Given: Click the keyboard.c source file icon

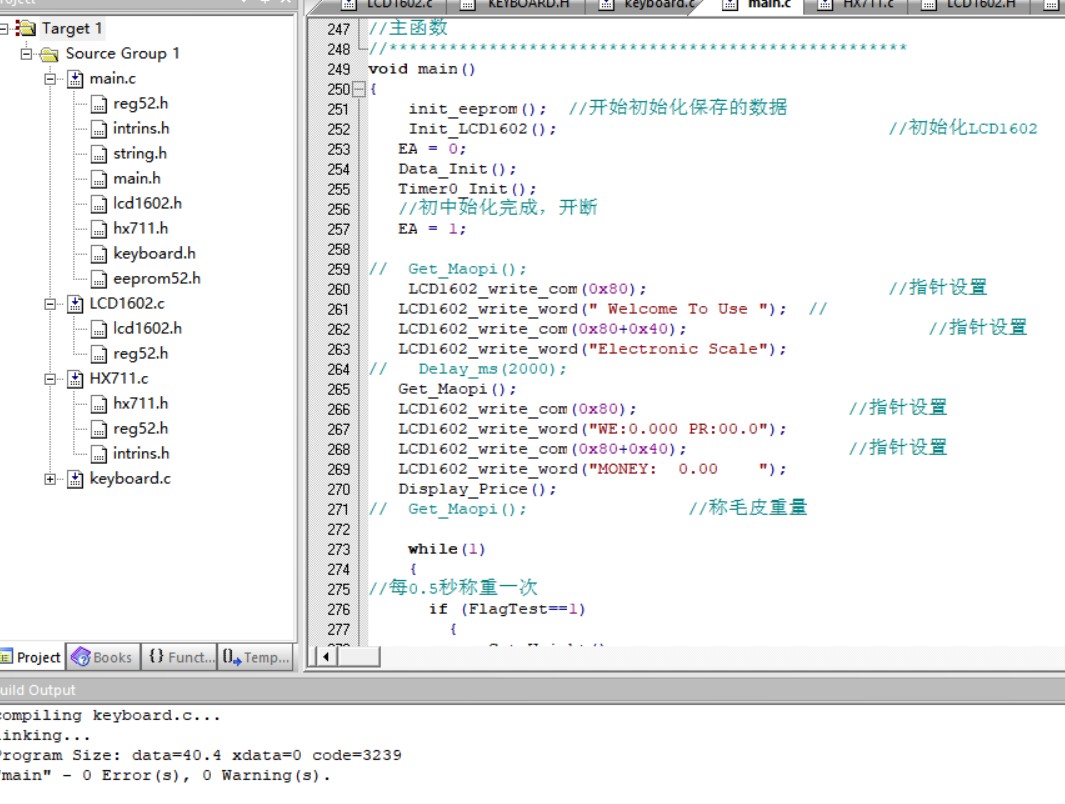Looking at the screenshot, I should [x=75, y=479].
